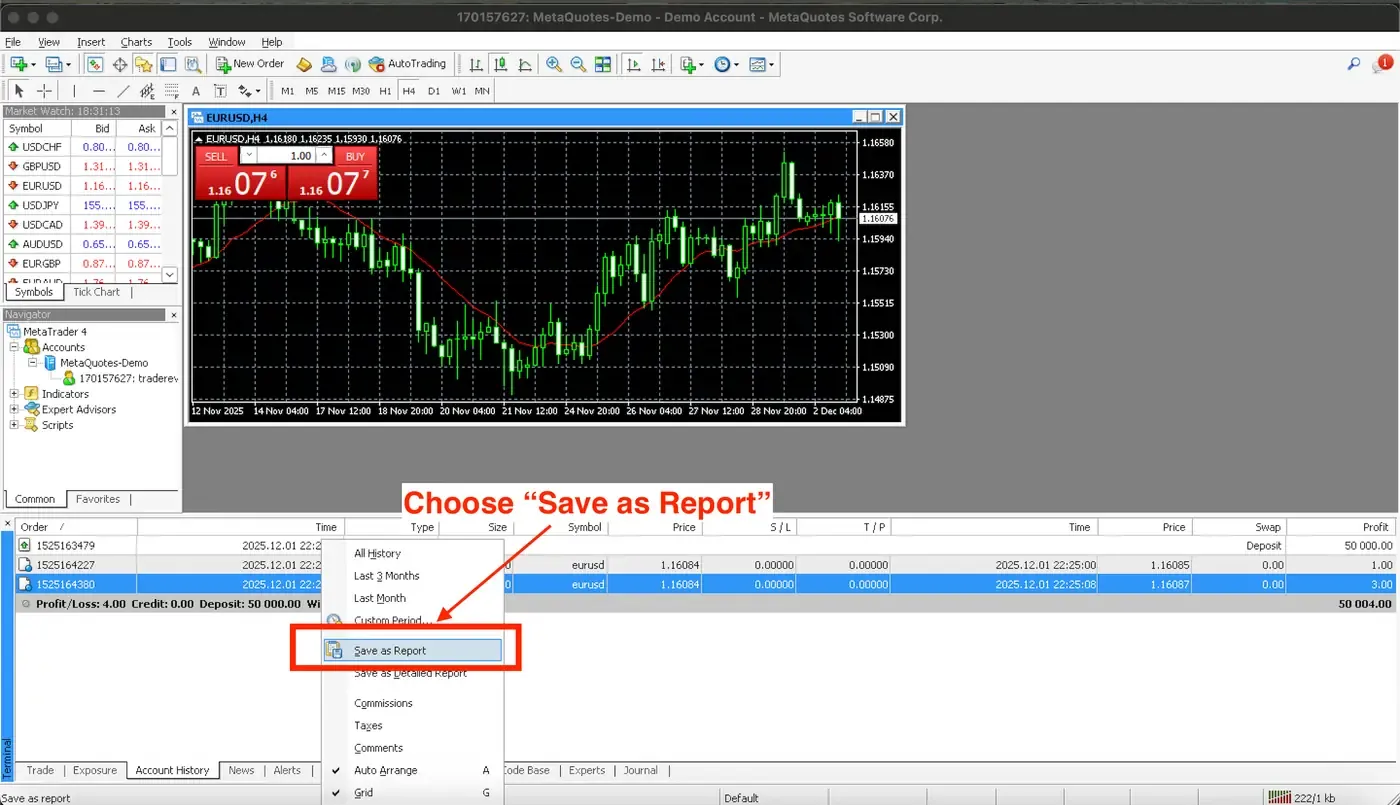Viewport: 1400px width, 805px height.
Task: Click the zoom in magnifier icon
Action: click(553, 64)
